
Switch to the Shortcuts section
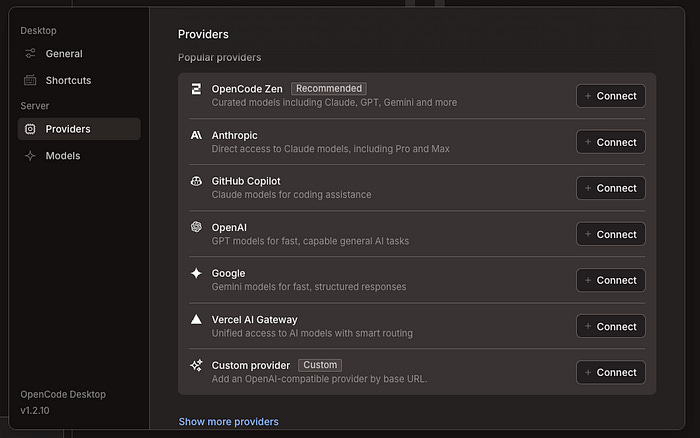pyautogui.click(x=68, y=80)
